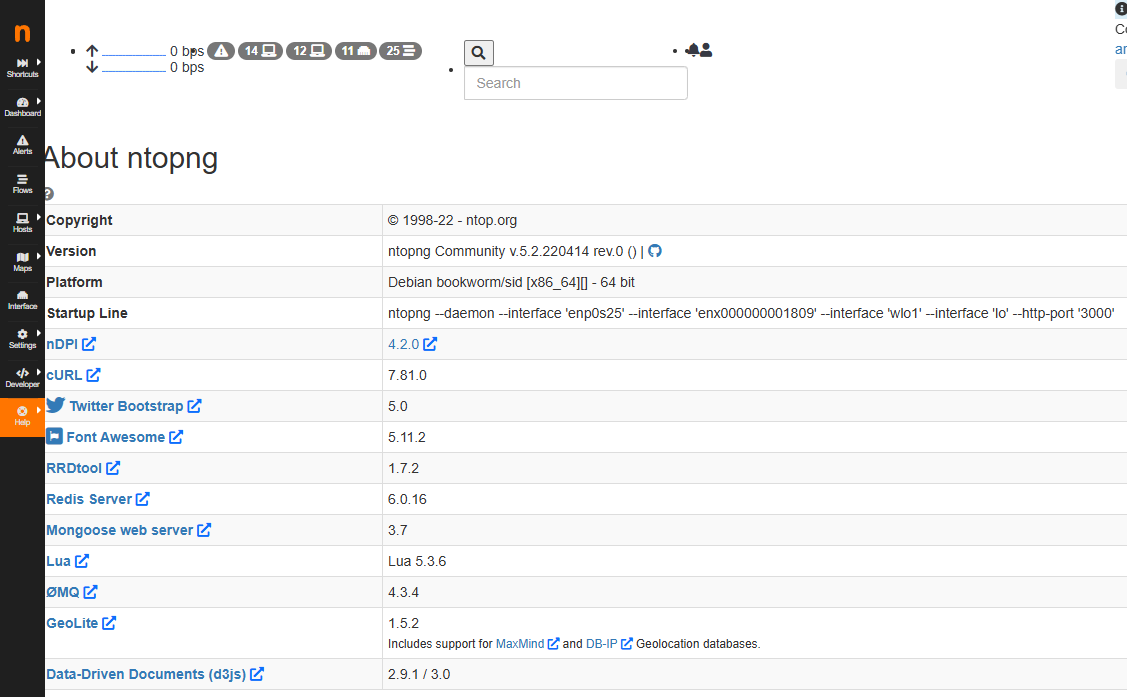Viewport: 1127px width, 697px height.
Task: Open the notifications bell user icon
Action: tap(698, 50)
